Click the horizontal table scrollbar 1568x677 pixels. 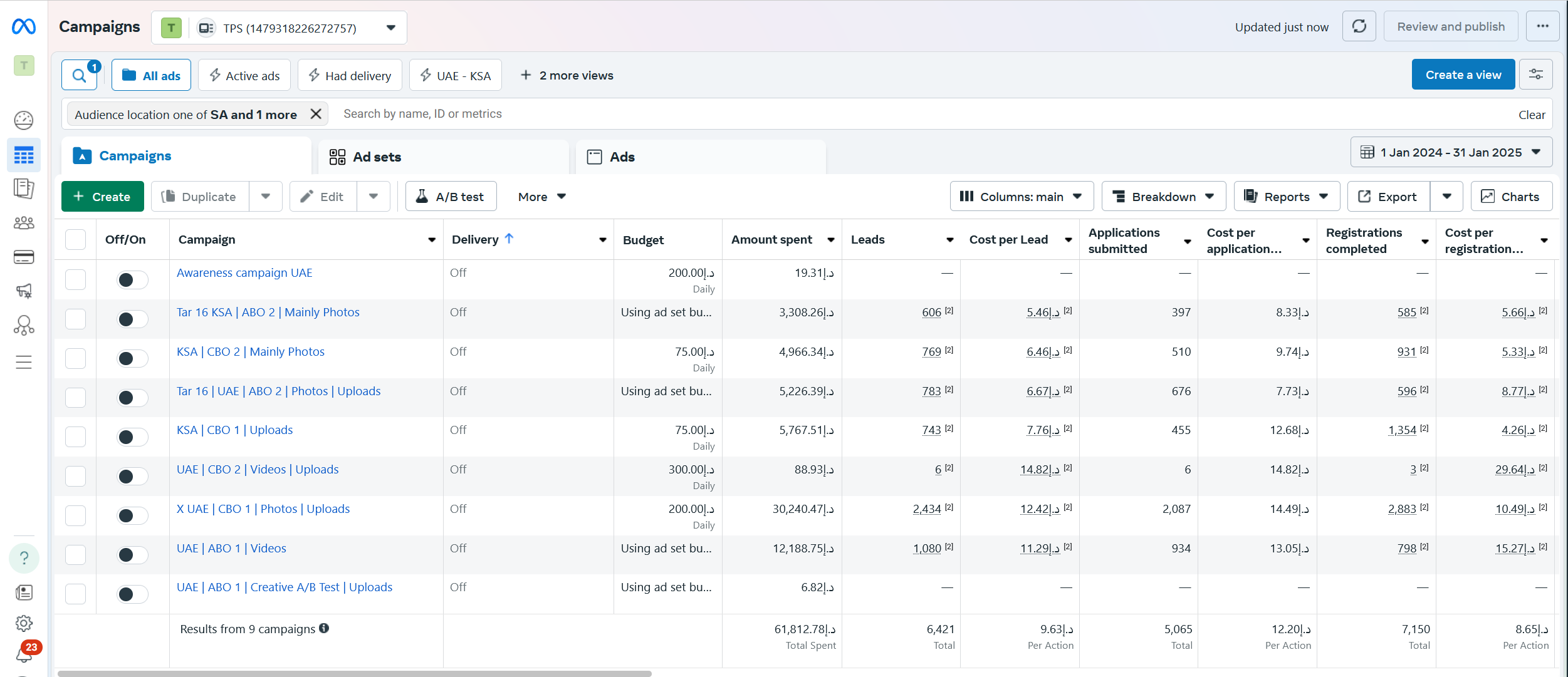pos(355,673)
